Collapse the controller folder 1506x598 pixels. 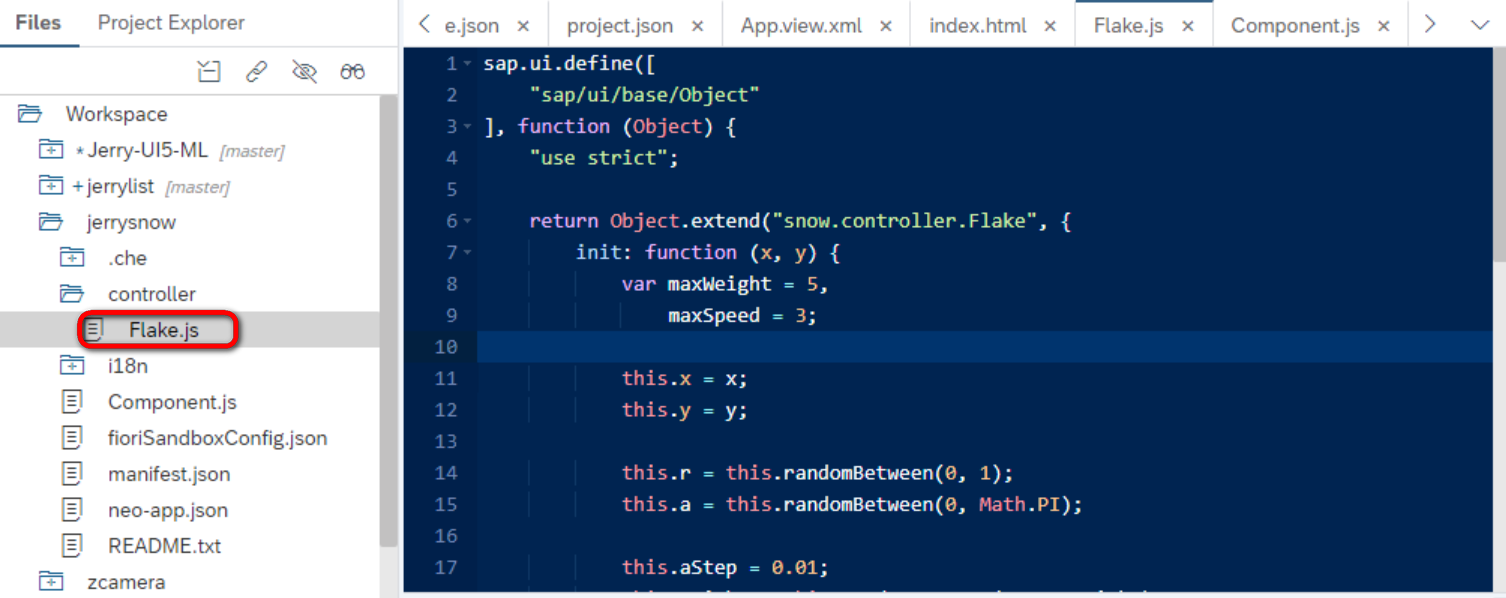pos(72,294)
